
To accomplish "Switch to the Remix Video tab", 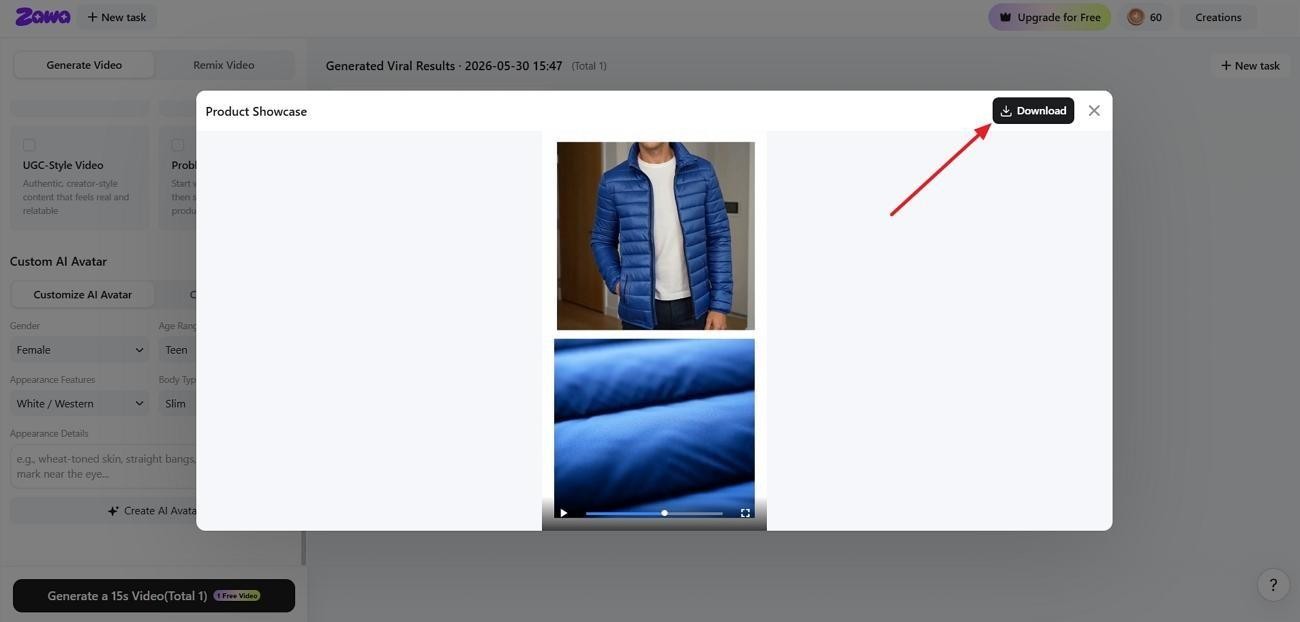I will point(224,65).
